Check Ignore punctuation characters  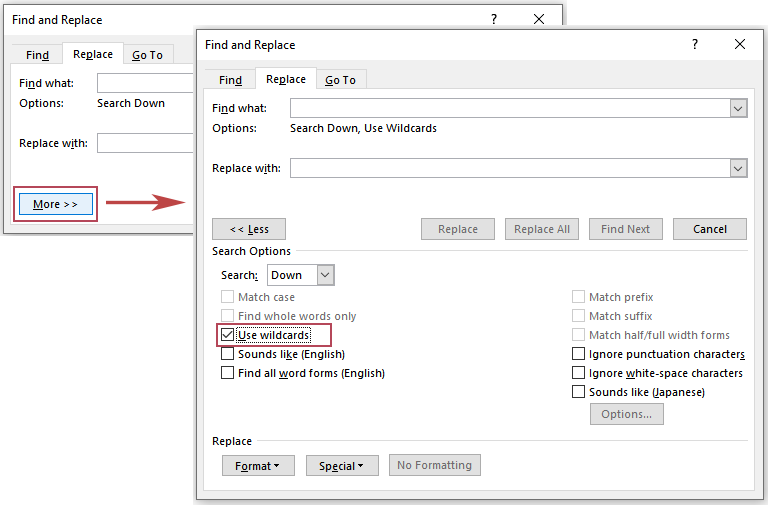[579, 354]
